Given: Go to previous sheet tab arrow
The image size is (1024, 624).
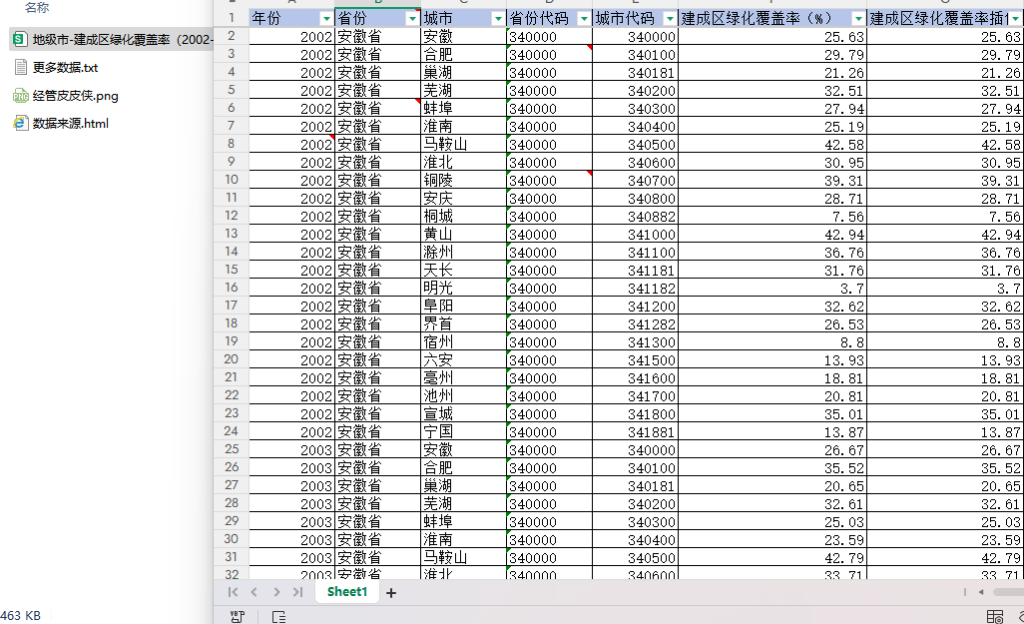Looking at the screenshot, I should pyautogui.click(x=255, y=592).
